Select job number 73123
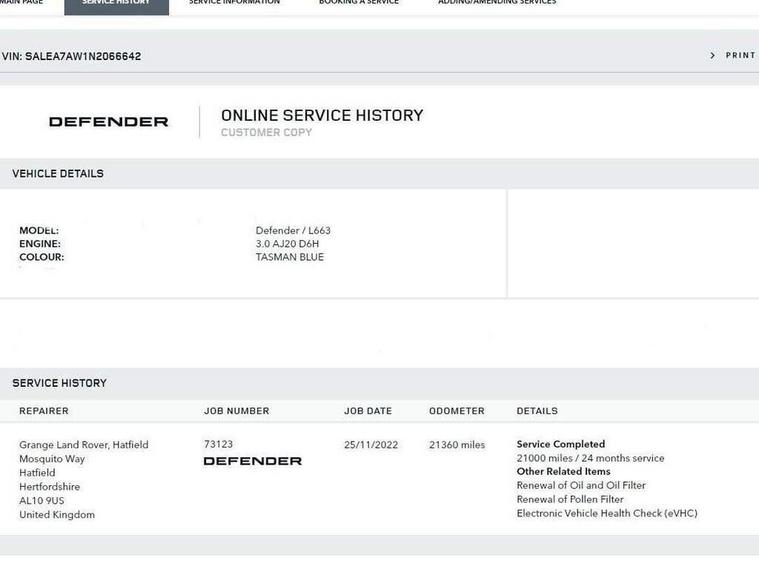 tap(218, 444)
